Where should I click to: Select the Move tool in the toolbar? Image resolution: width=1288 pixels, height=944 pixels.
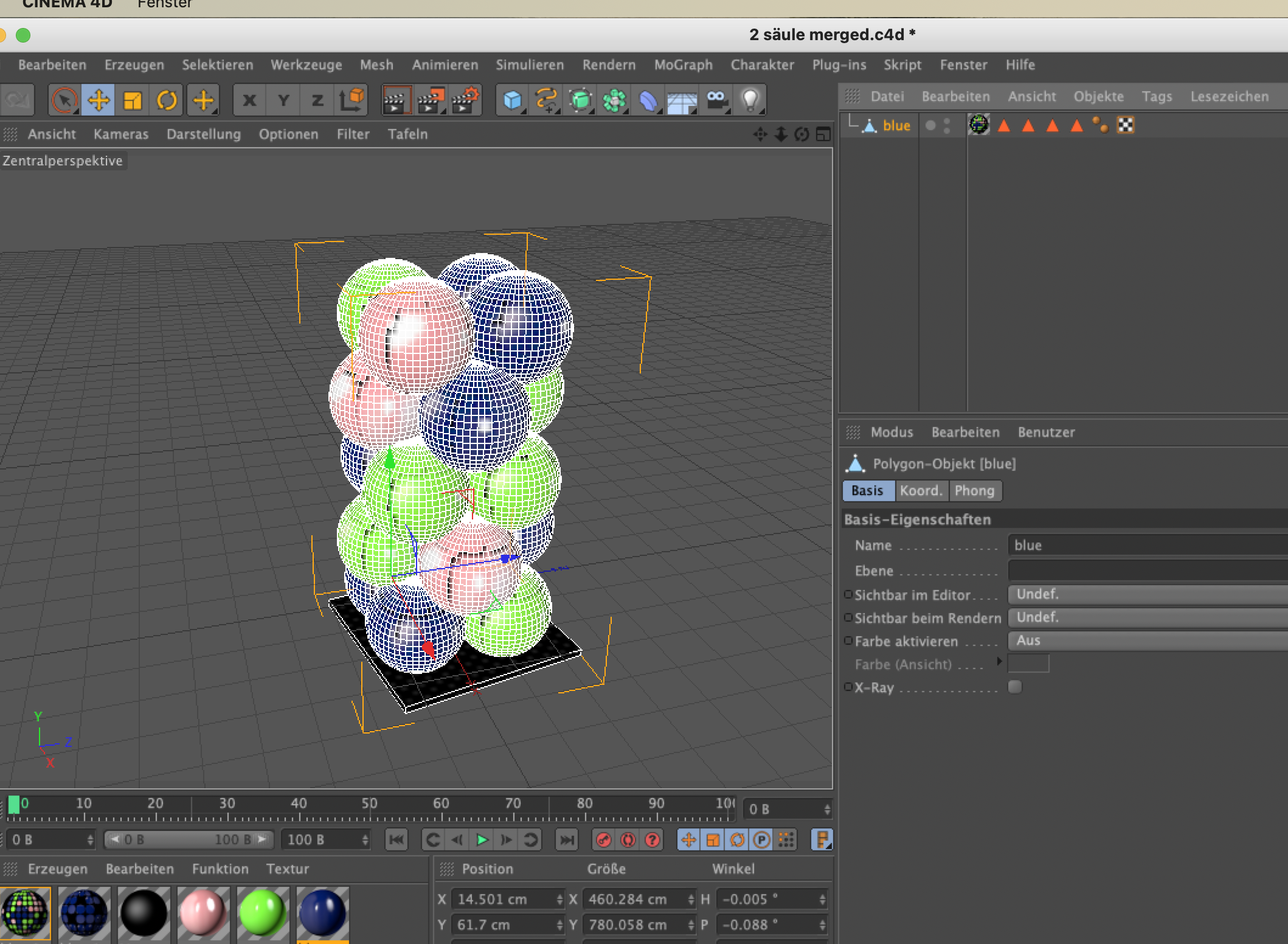[x=99, y=100]
